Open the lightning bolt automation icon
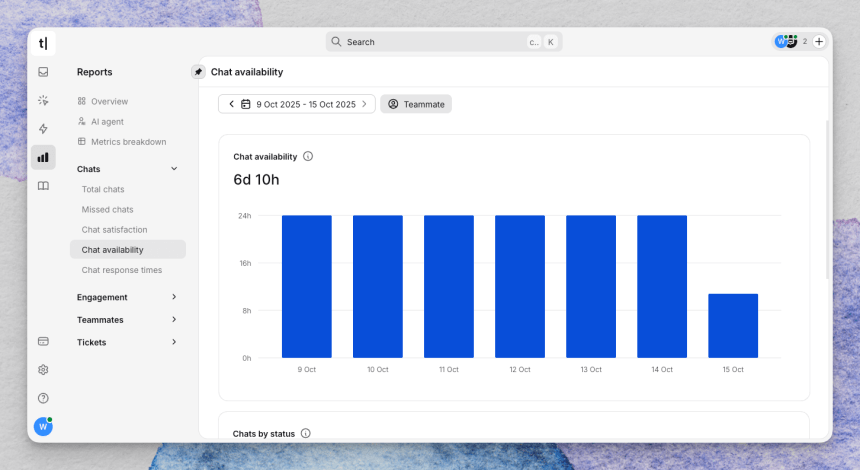Viewport: 860px width, 470px height. pyautogui.click(x=43, y=129)
